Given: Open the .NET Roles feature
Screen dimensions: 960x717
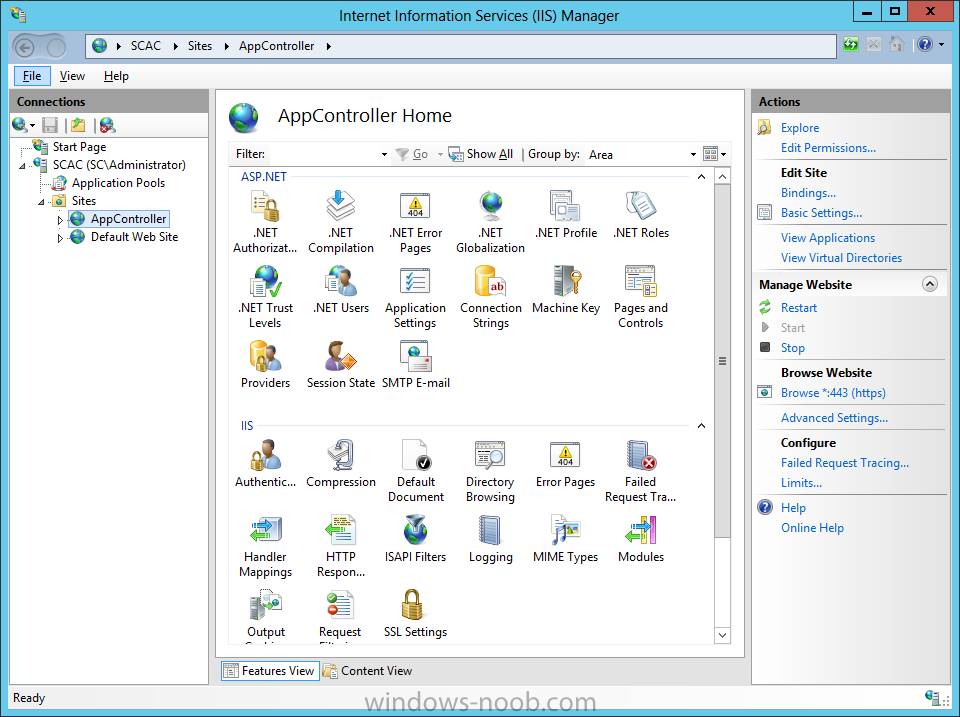Looking at the screenshot, I should click(x=641, y=214).
